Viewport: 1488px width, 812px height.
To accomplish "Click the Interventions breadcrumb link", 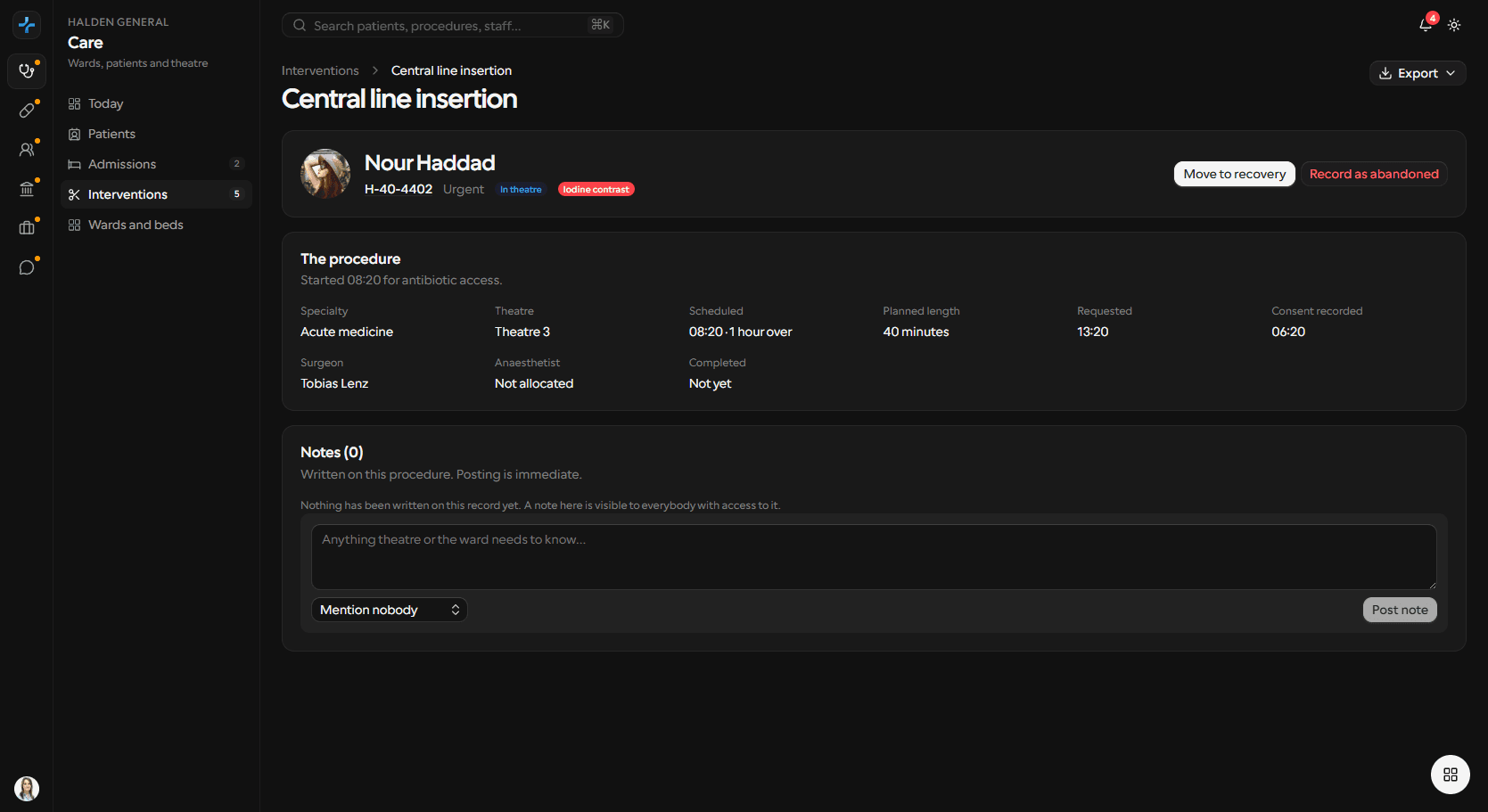I will pyautogui.click(x=320, y=70).
